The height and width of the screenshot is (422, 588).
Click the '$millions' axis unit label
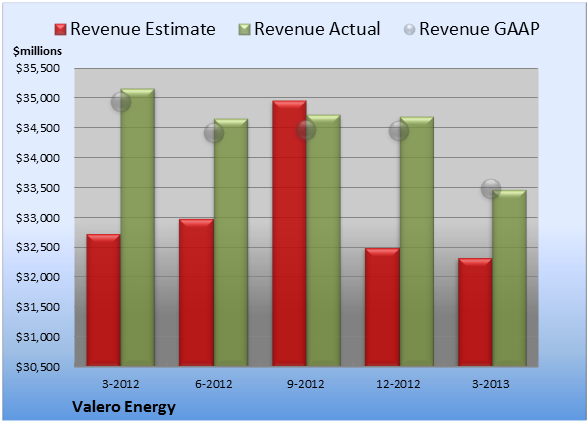(38, 51)
